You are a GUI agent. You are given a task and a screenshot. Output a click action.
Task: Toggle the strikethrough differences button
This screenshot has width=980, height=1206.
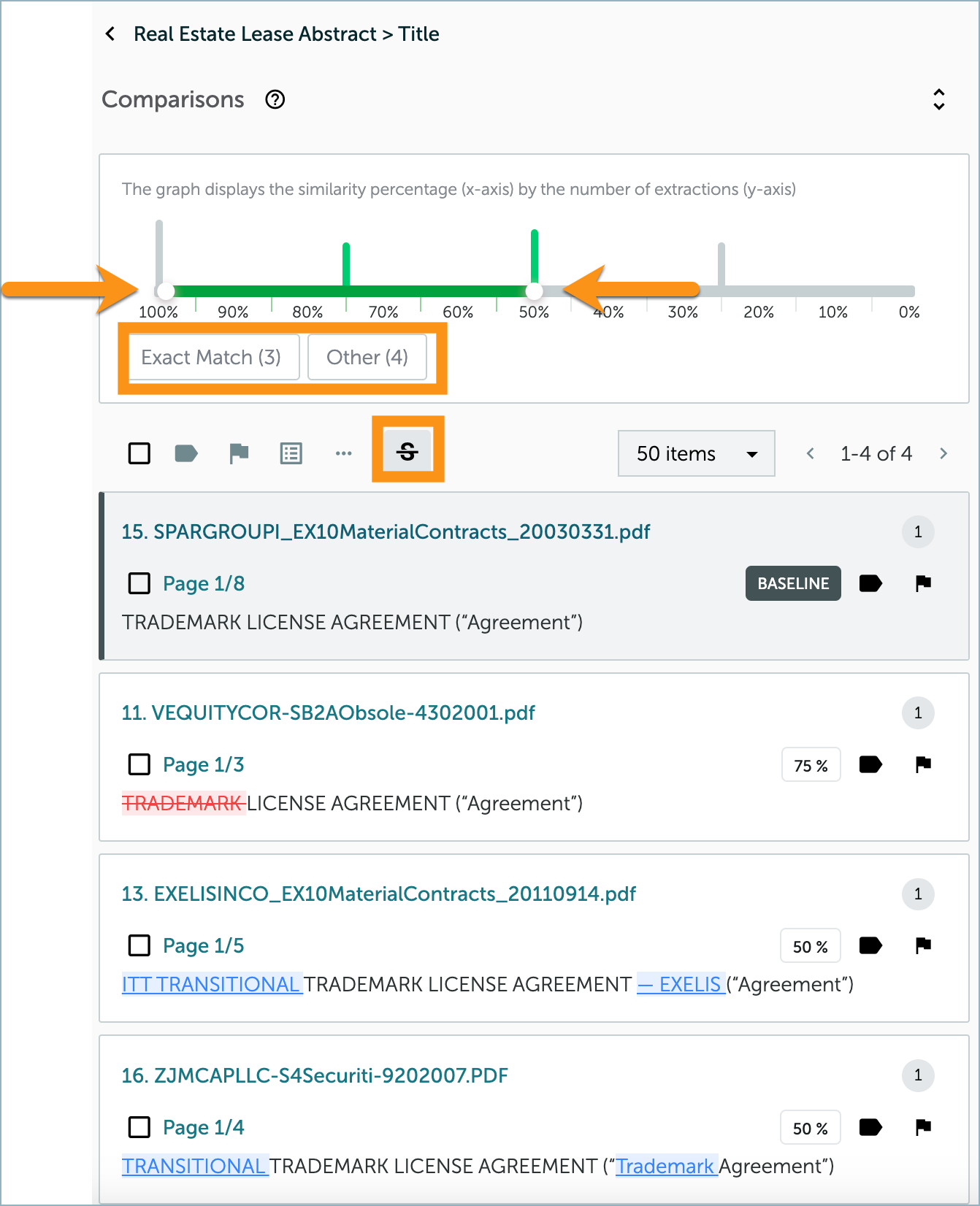pyautogui.click(x=408, y=450)
